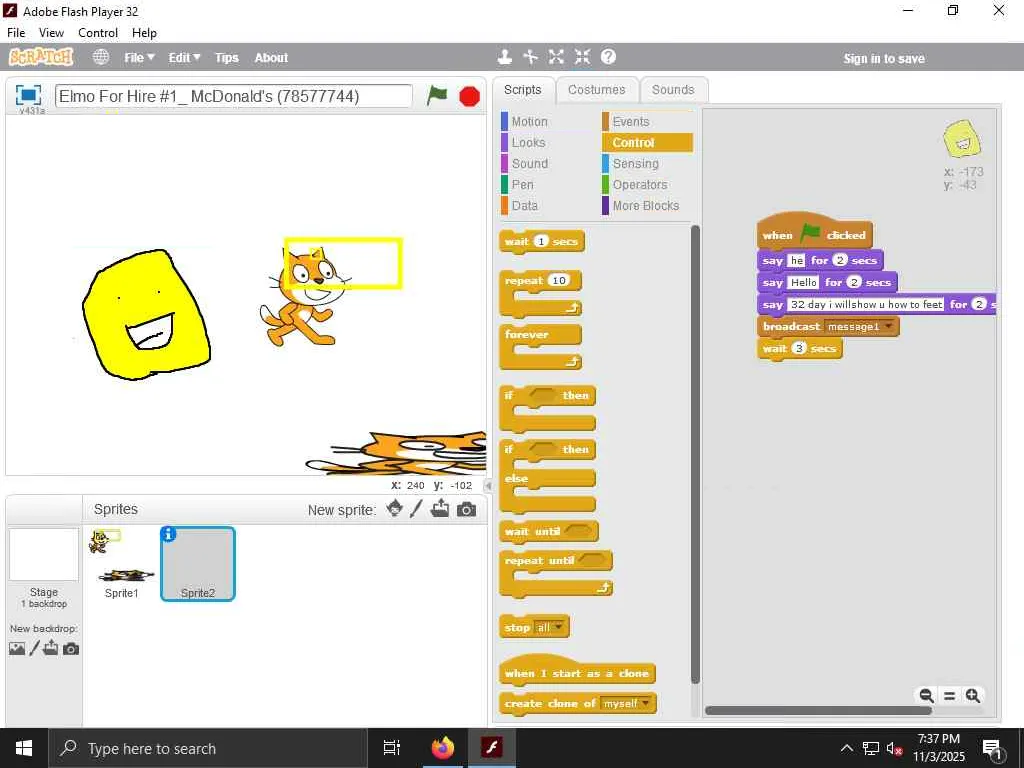1024x768 pixels.
Task: Open stop all block dropdown
Action: [x=558, y=627]
